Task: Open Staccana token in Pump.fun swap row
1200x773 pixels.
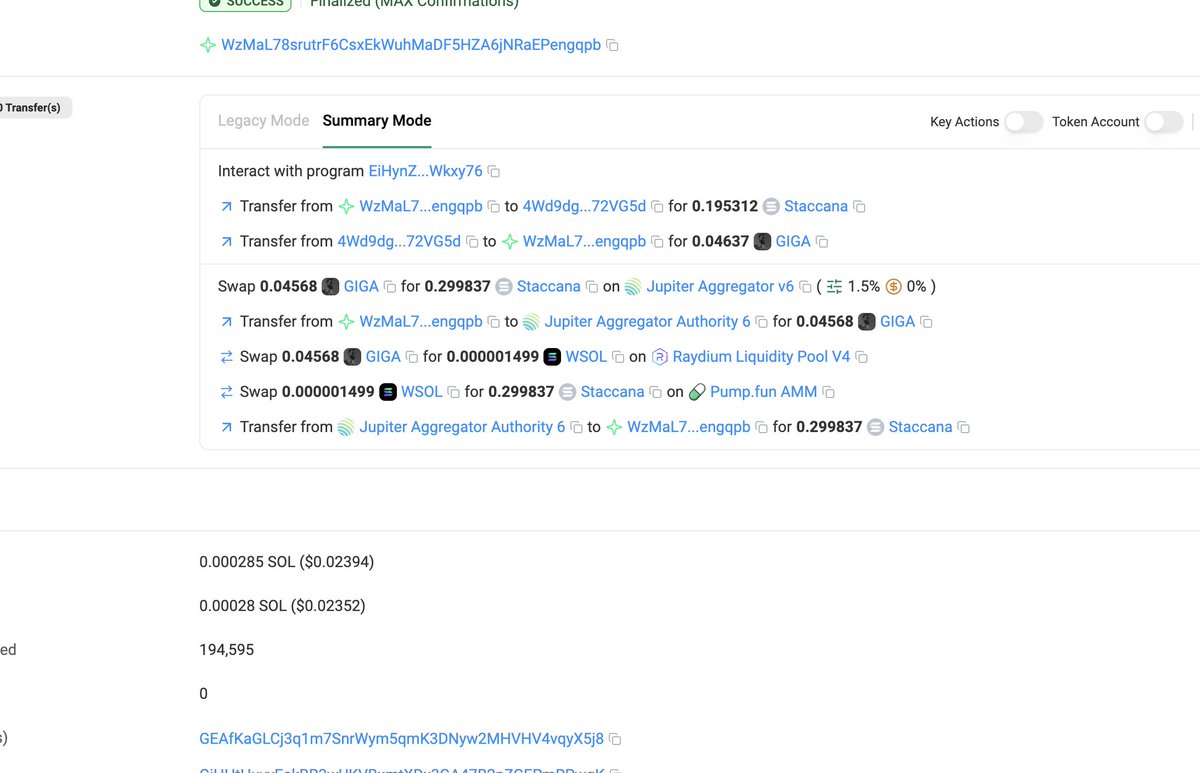Action: coord(613,391)
